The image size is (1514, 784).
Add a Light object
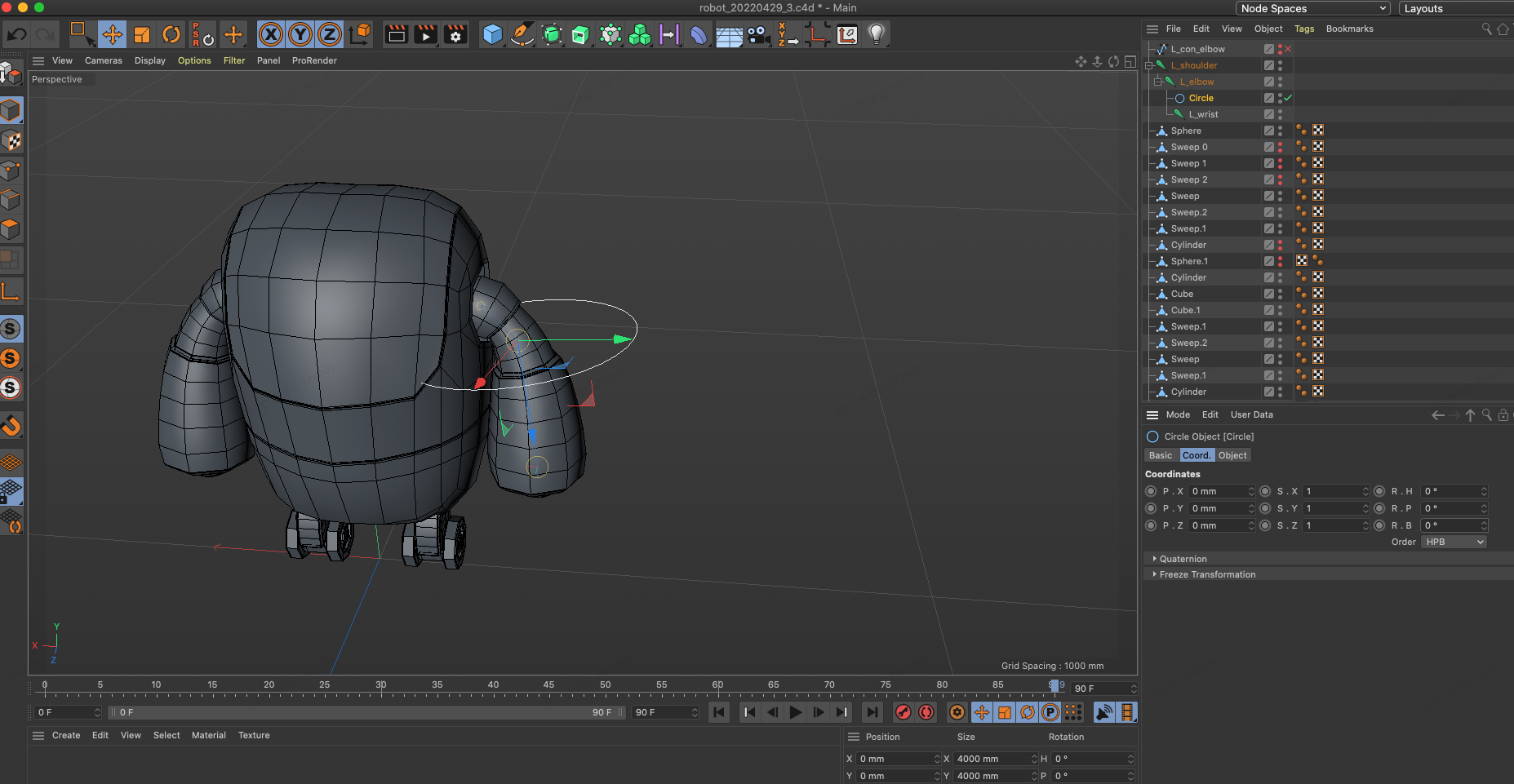pos(876,34)
